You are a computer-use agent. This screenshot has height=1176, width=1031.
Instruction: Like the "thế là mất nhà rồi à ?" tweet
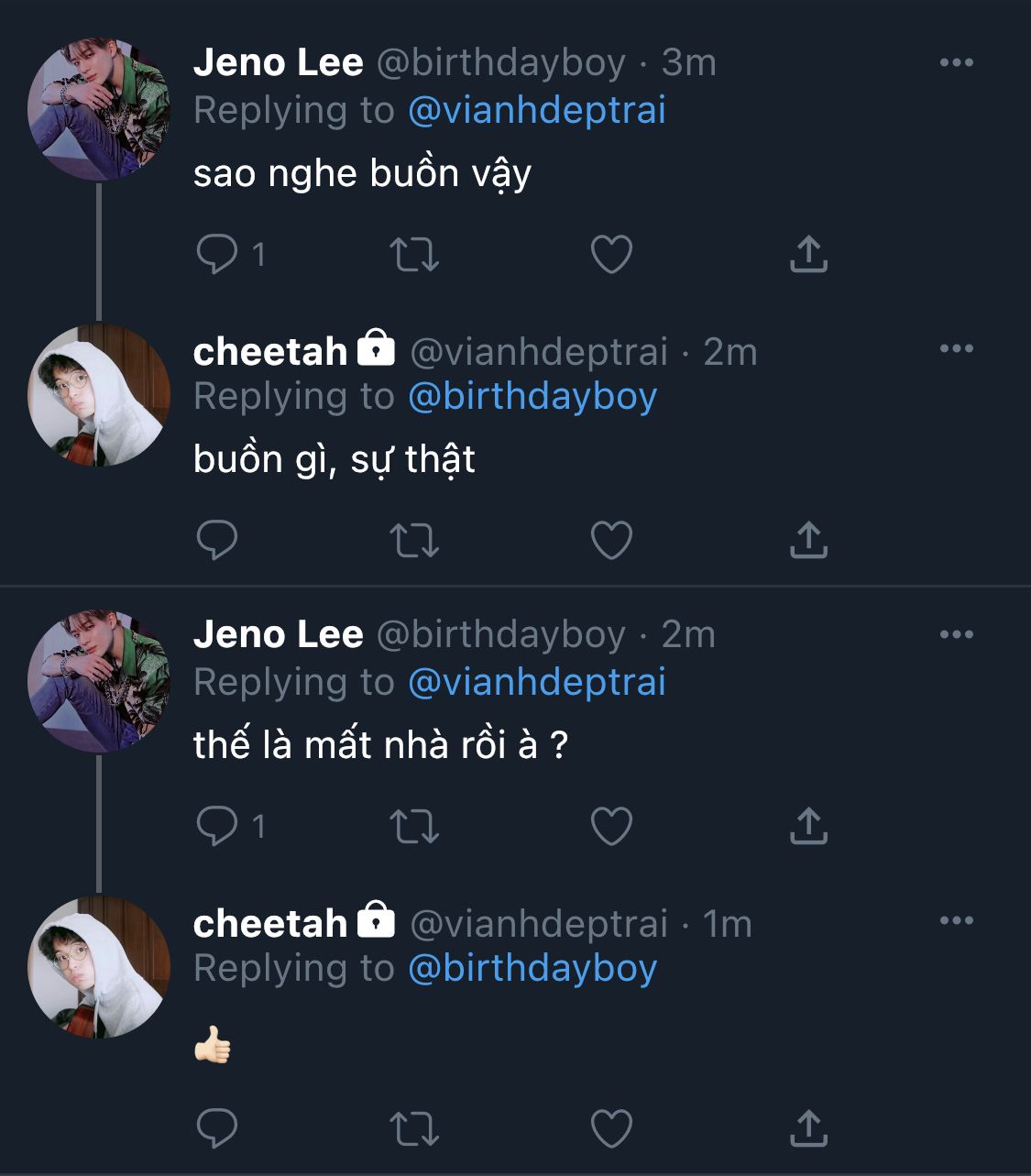pyautogui.click(x=611, y=826)
